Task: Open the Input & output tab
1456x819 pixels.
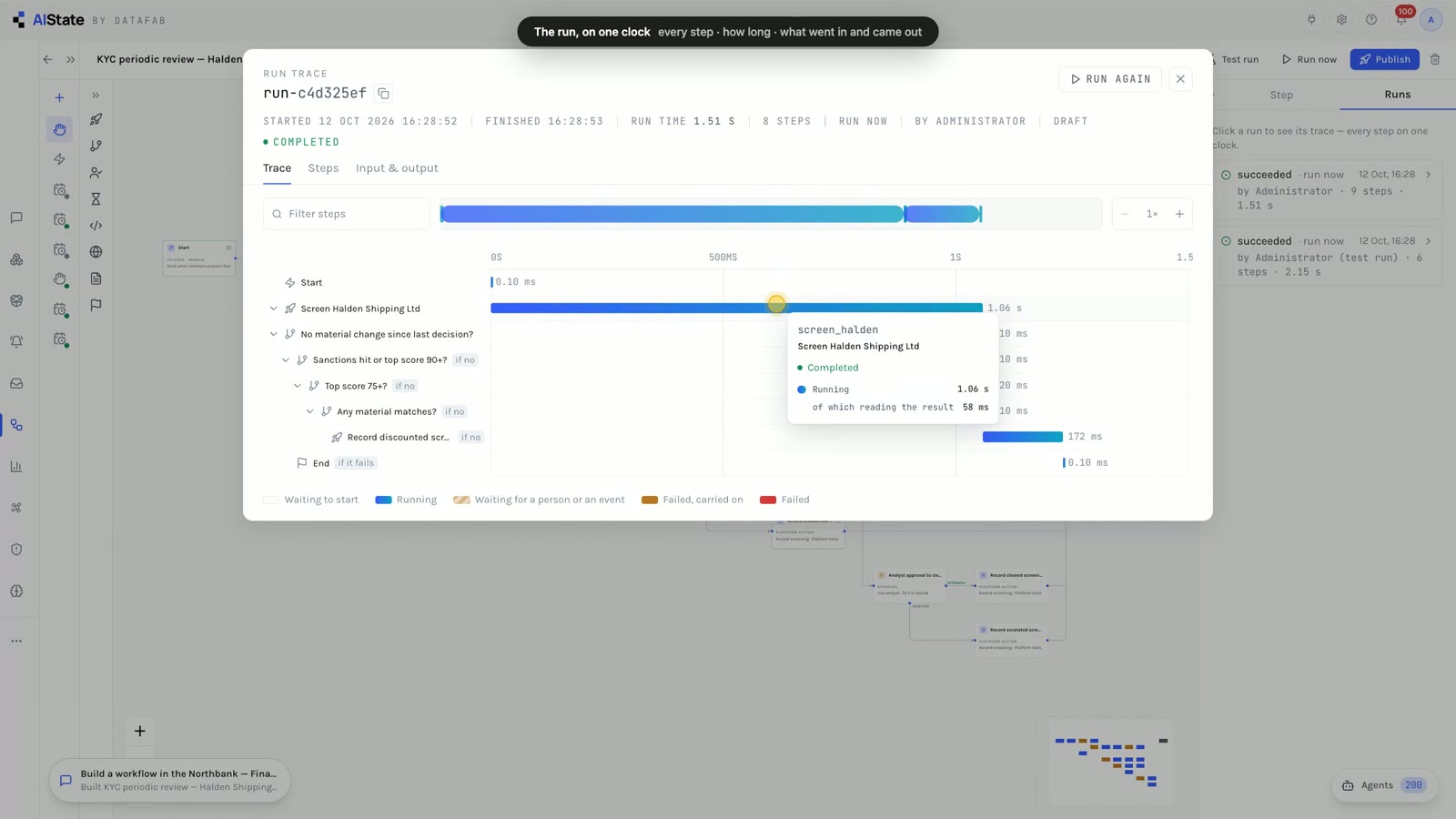Action: pos(397,168)
